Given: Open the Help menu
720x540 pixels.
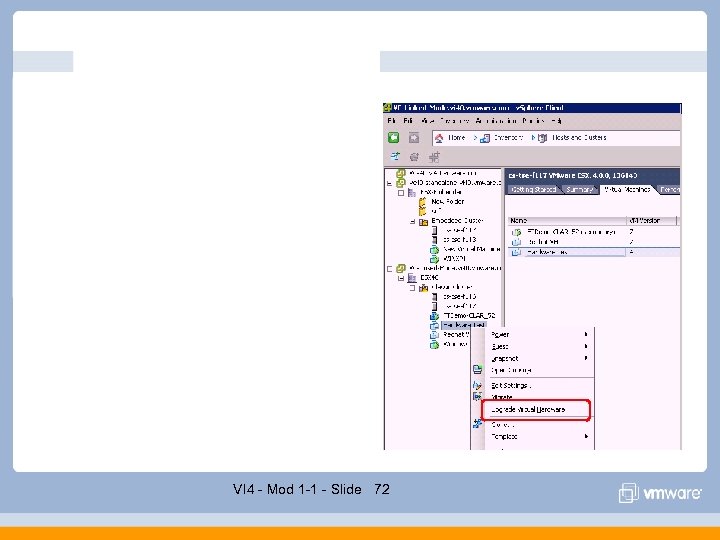Looking at the screenshot, I should (x=556, y=121).
